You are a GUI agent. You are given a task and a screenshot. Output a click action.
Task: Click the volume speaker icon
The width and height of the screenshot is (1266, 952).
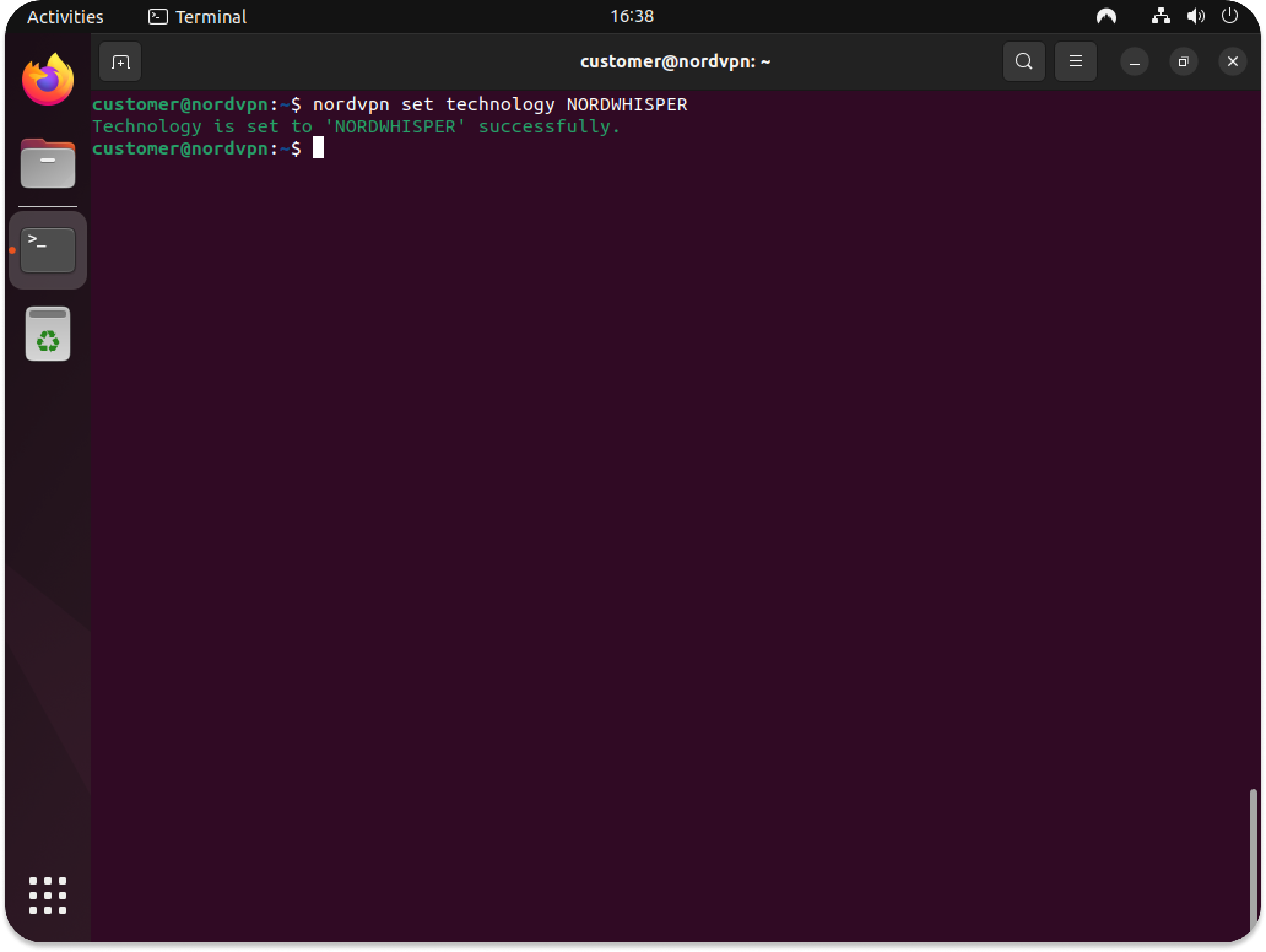pyautogui.click(x=1195, y=17)
